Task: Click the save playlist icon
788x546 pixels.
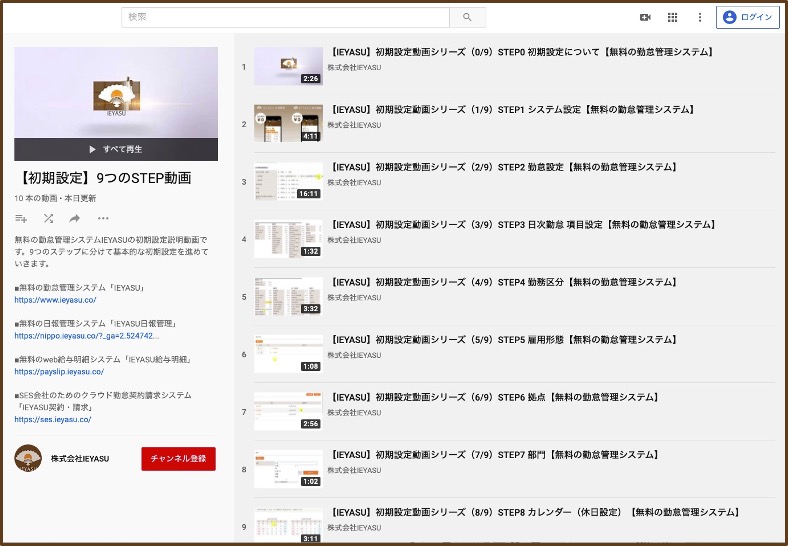Action: [21, 218]
